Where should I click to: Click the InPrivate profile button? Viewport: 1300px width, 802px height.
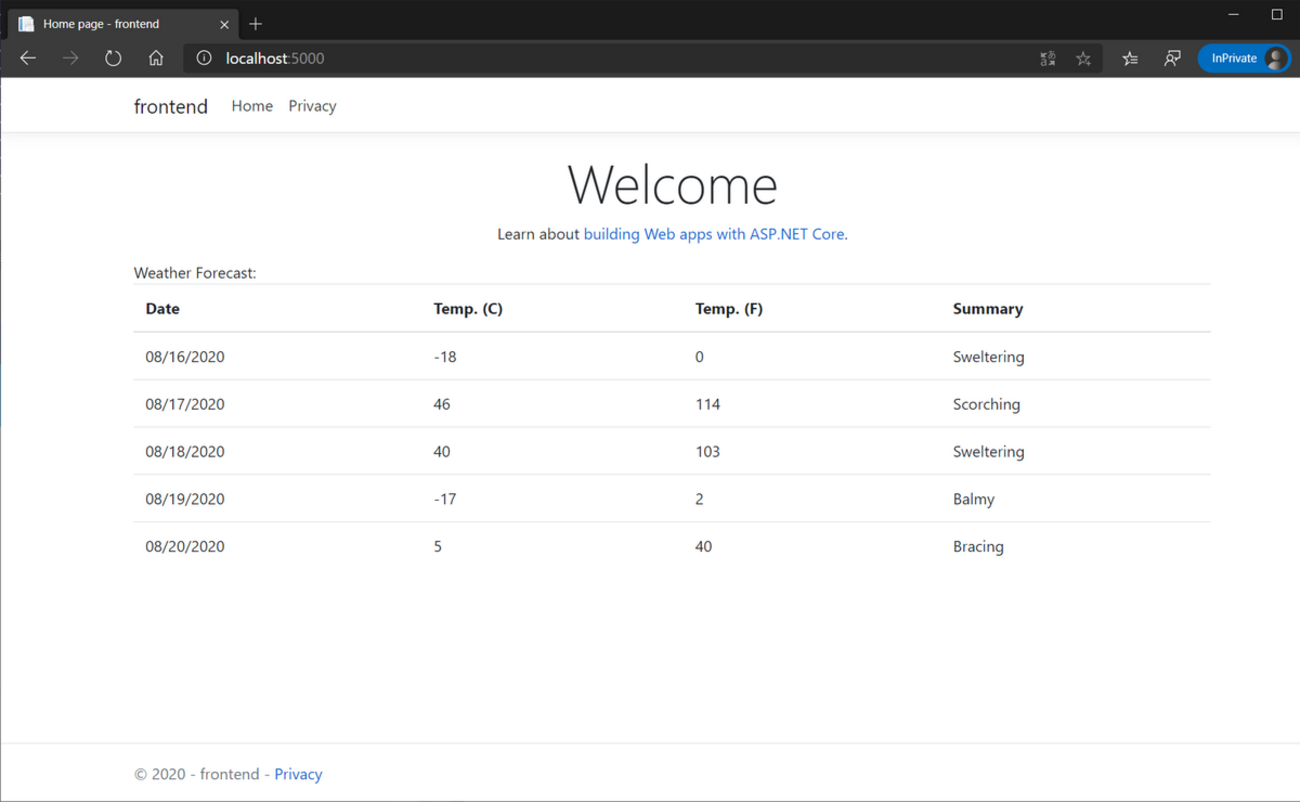[x=1244, y=58]
